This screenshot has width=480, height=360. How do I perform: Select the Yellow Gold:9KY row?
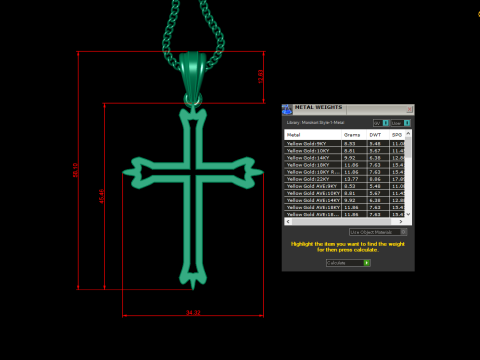[344, 144]
